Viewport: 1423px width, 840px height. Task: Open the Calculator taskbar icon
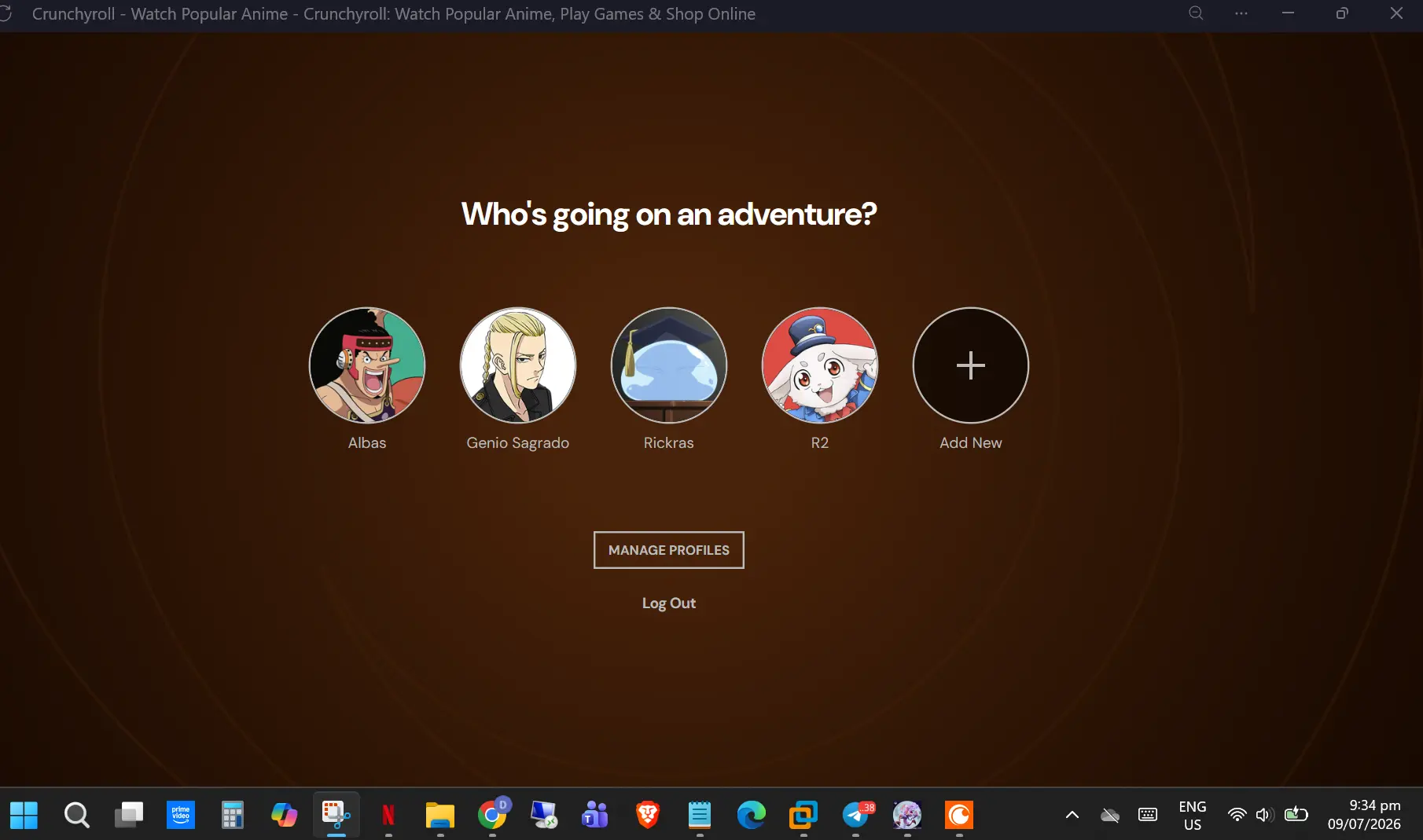[233, 815]
